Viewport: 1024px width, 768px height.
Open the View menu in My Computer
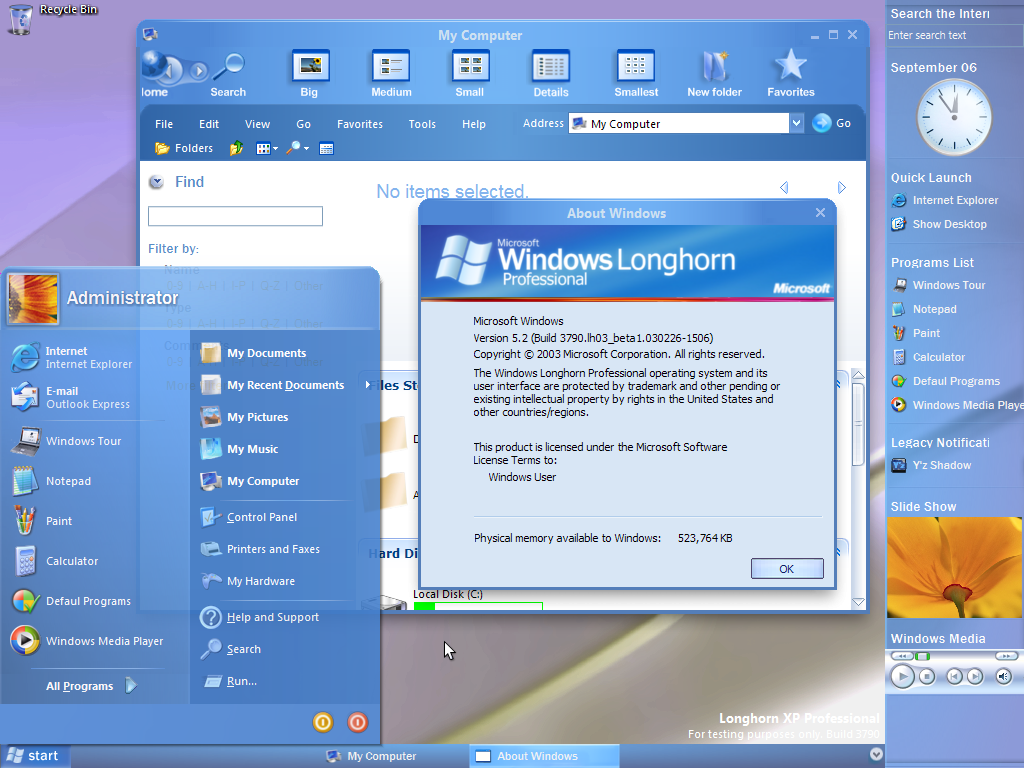pyautogui.click(x=257, y=124)
